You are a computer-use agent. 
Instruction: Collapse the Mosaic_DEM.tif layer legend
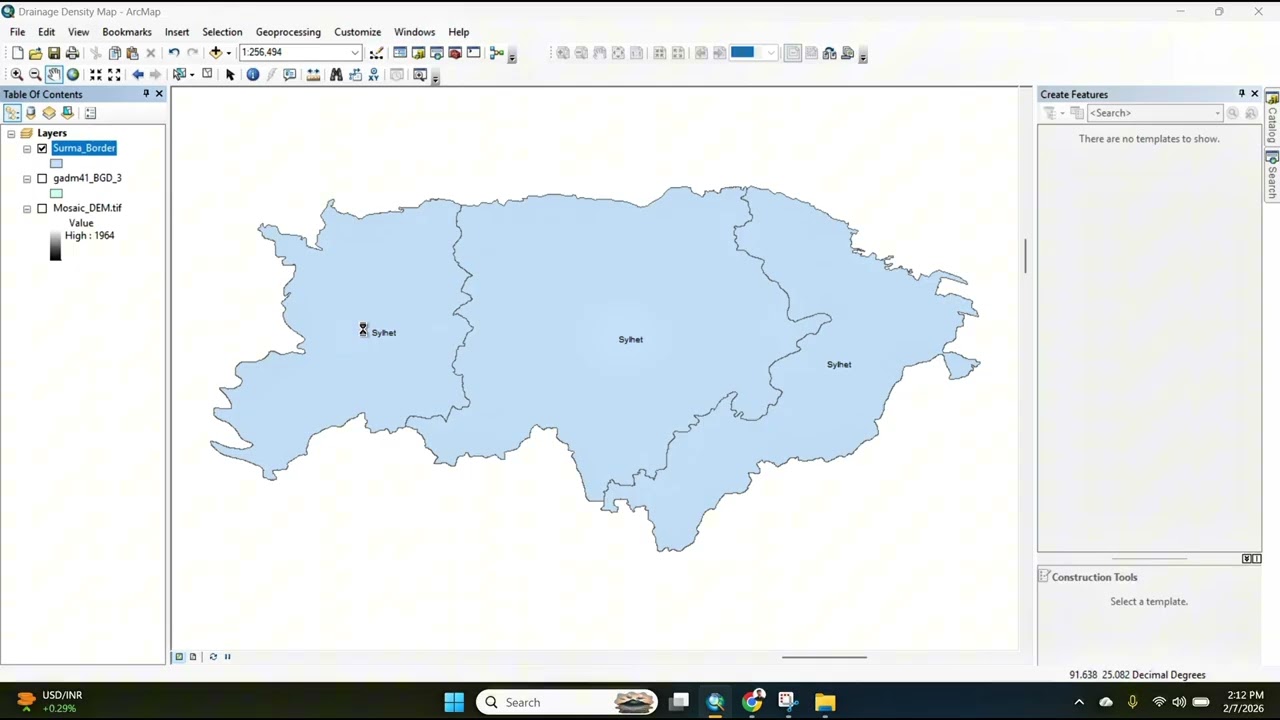click(x=27, y=209)
